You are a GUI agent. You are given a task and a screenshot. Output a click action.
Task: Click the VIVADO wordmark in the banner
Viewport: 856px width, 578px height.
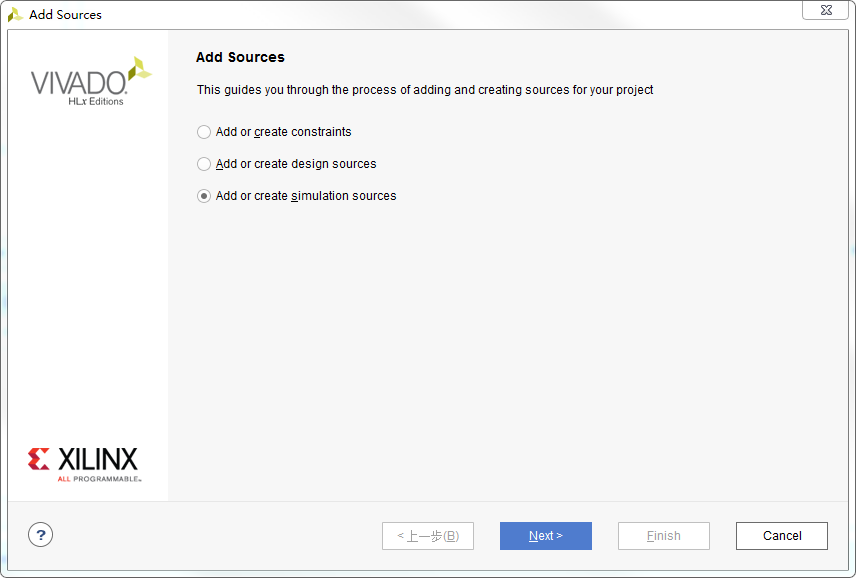pyautogui.click(x=78, y=82)
